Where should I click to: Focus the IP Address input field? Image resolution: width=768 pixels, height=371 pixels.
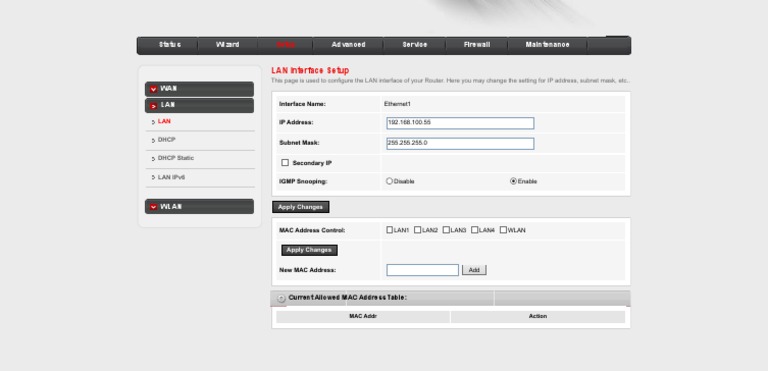pos(460,123)
